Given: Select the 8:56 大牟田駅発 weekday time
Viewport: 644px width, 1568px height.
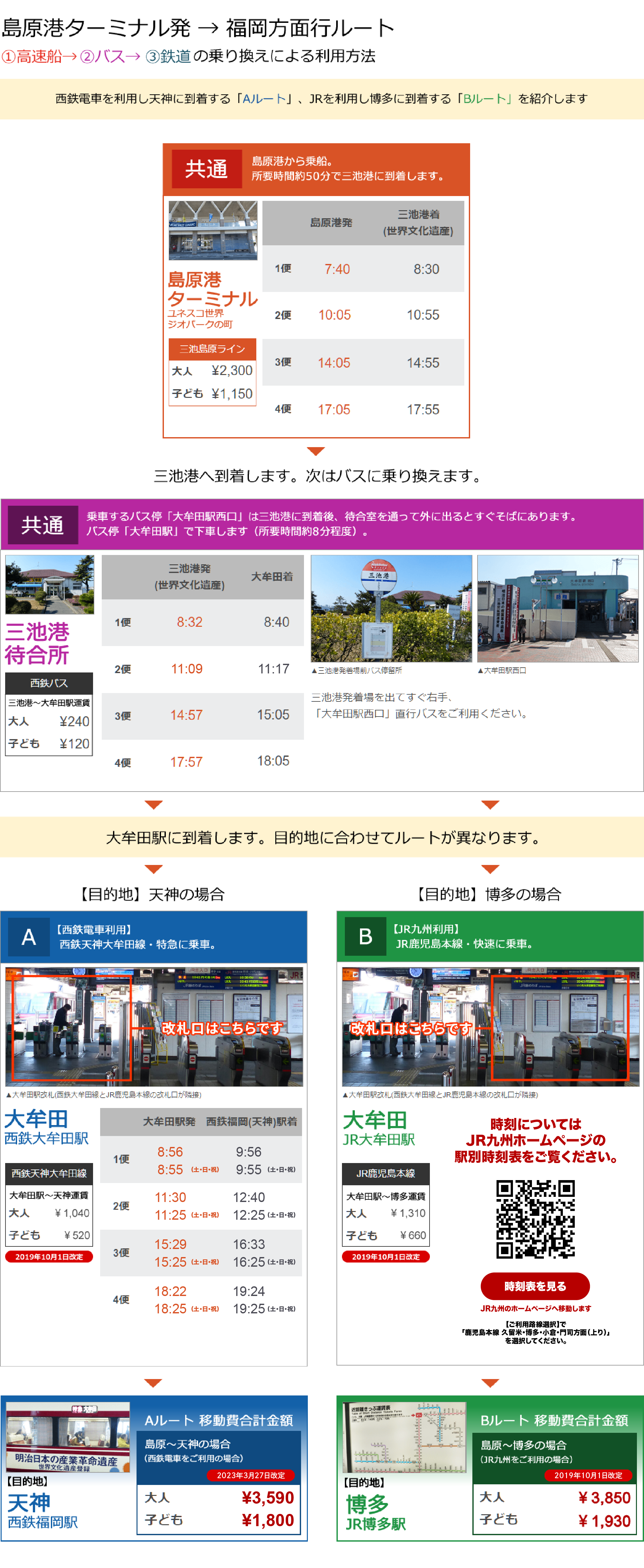Looking at the screenshot, I should pos(170,1152).
